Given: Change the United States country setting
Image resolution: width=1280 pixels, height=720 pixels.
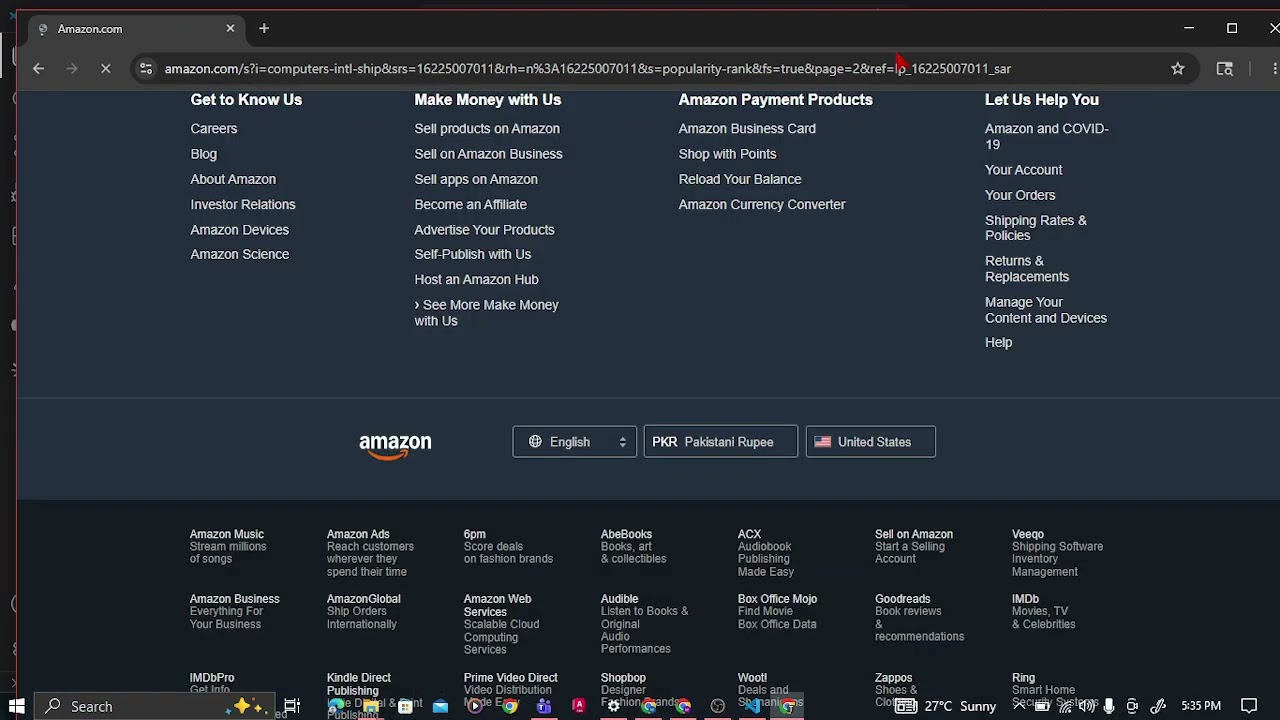Looking at the screenshot, I should (x=870, y=442).
